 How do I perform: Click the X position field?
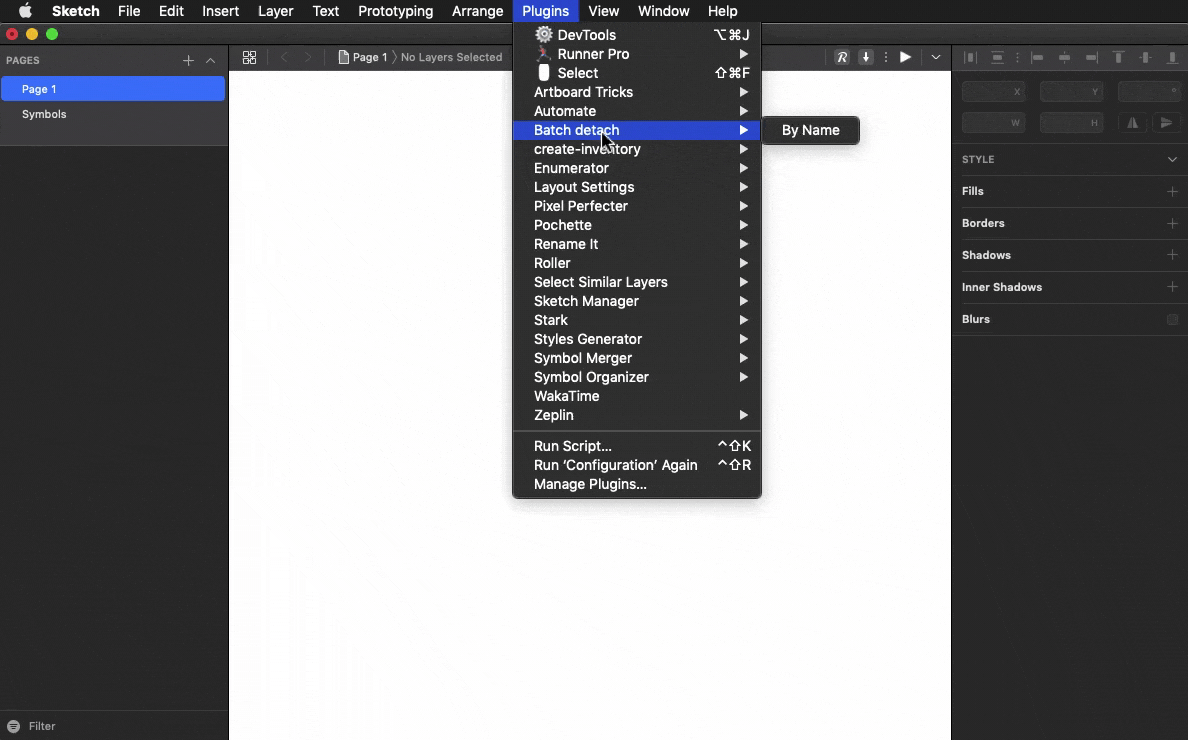(993, 92)
